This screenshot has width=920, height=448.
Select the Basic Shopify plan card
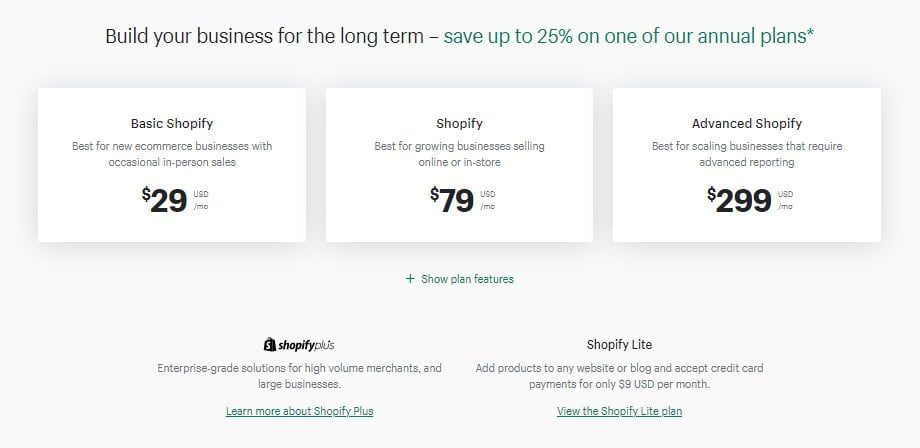tap(172, 165)
